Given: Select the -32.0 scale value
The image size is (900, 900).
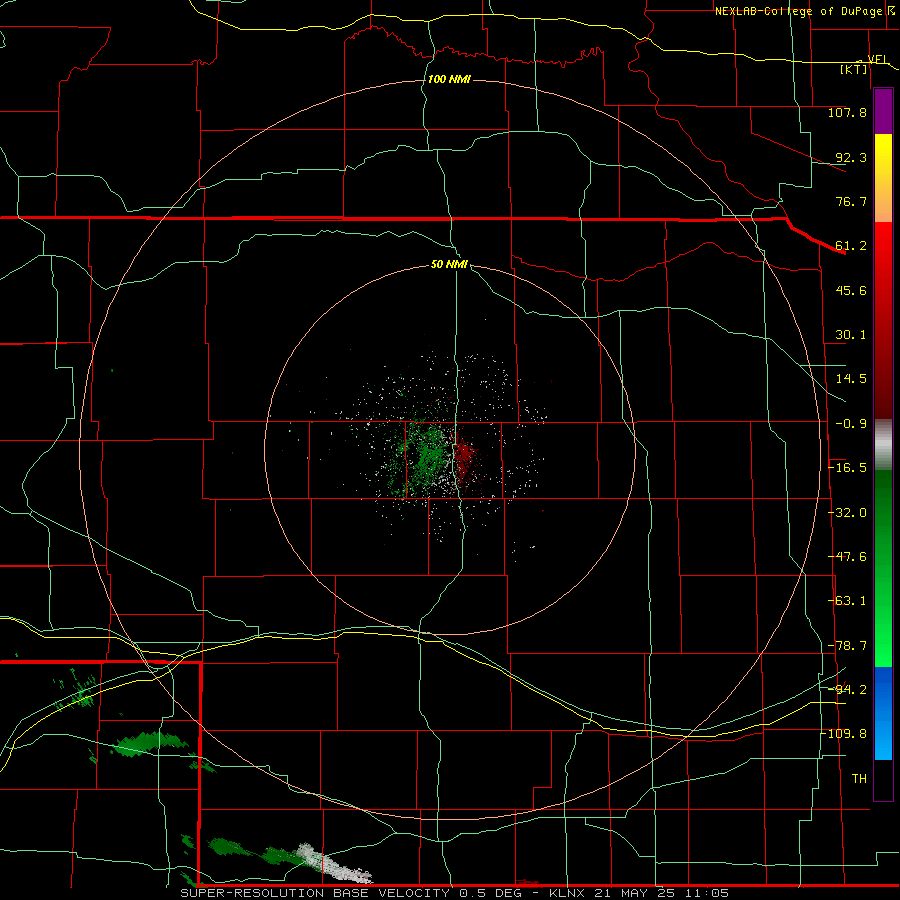Looking at the screenshot, I should (x=847, y=513).
